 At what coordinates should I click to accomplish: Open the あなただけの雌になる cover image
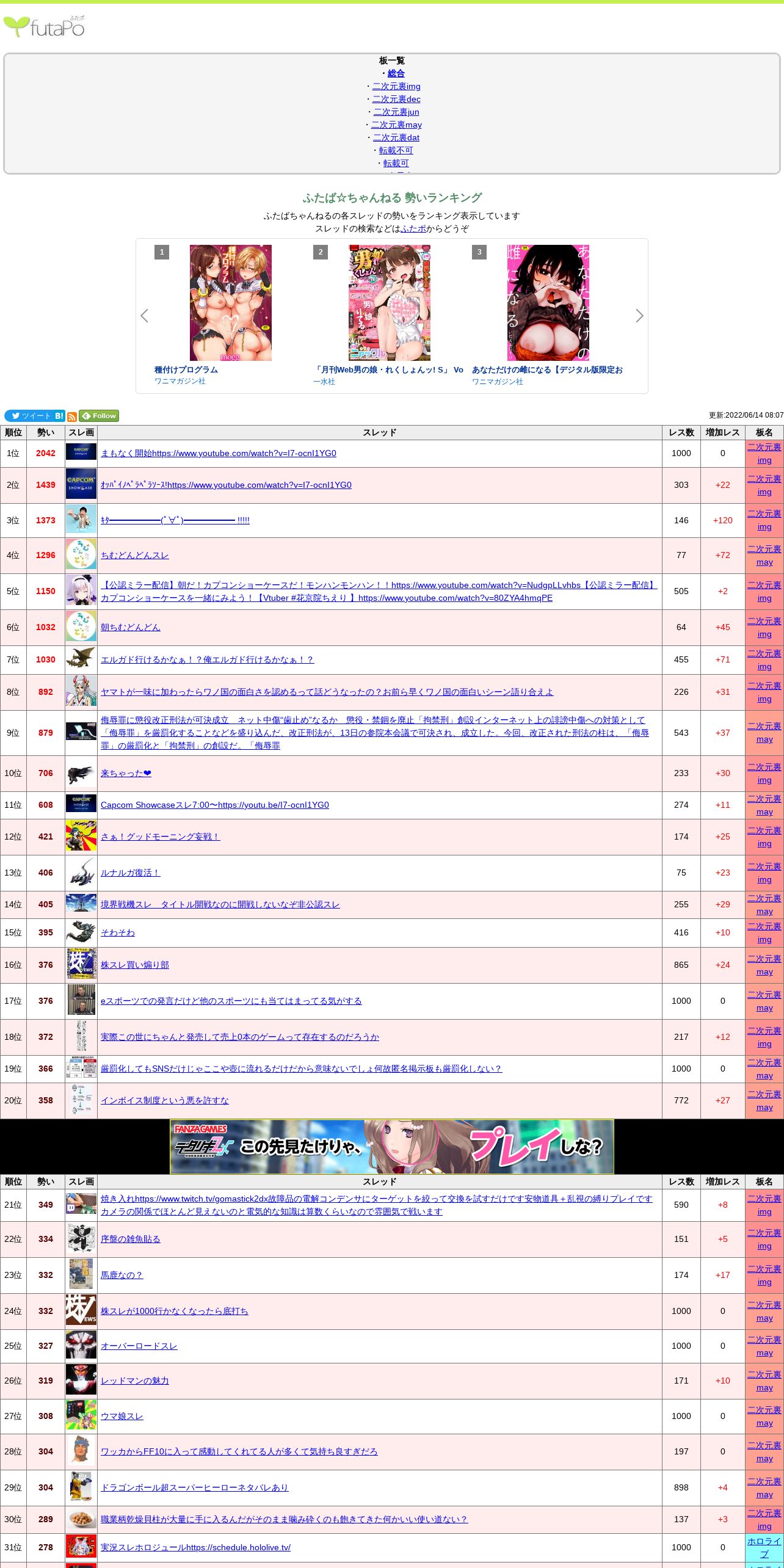tap(548, 303)
